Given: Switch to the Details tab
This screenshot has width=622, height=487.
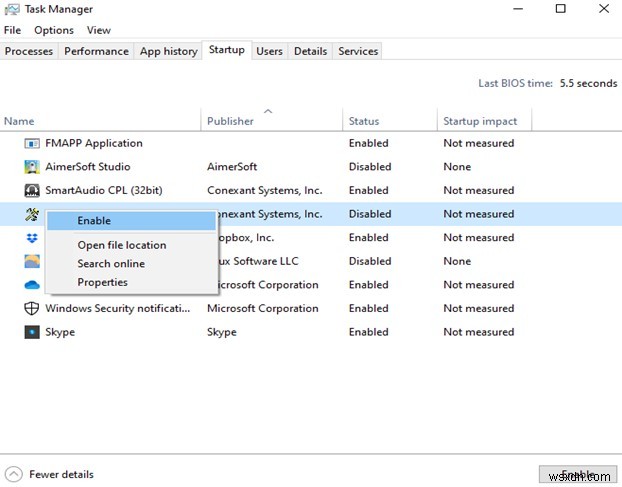Looking at the screenshot, I should (x=311, y=51).
